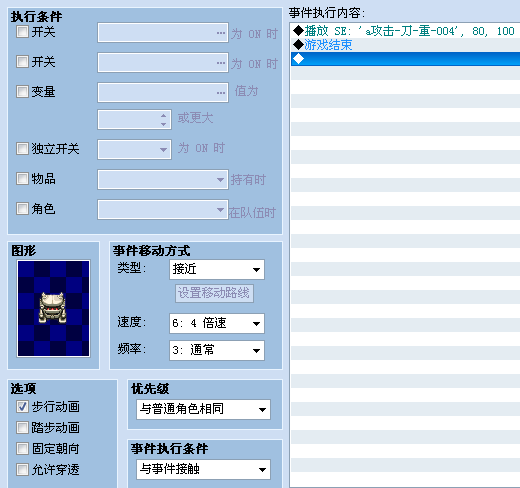Open the first 开关 selection field

(163, 33)
